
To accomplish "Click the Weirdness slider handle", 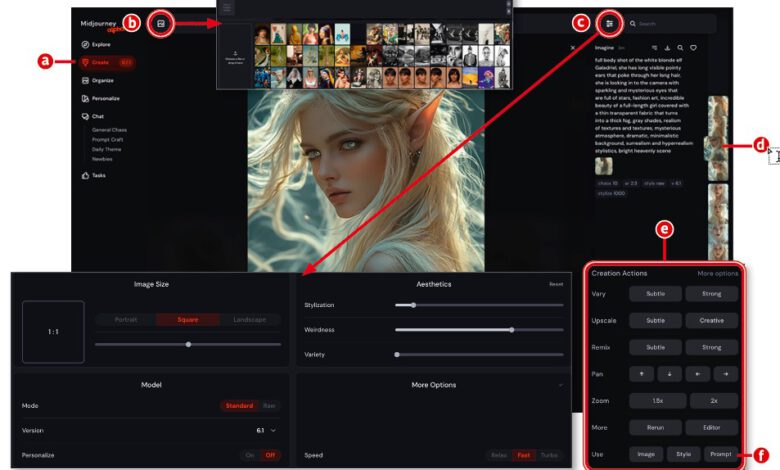I will (512, 330).
